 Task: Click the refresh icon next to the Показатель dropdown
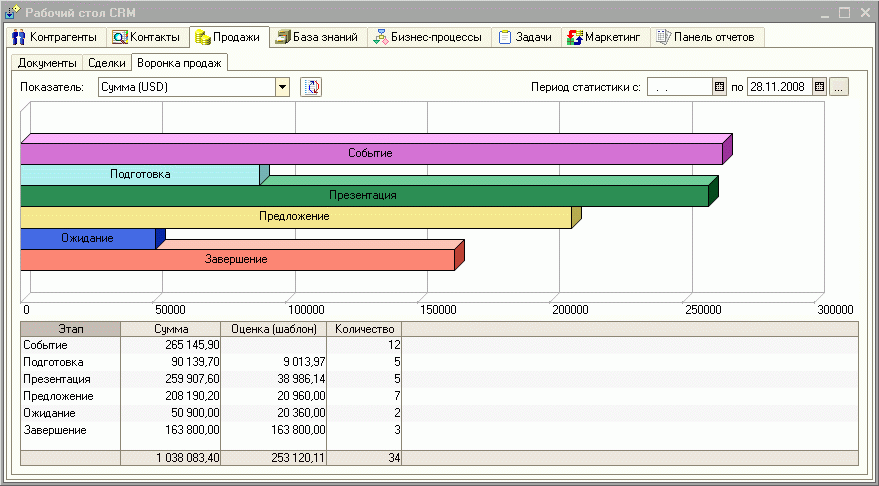point(311,87)
